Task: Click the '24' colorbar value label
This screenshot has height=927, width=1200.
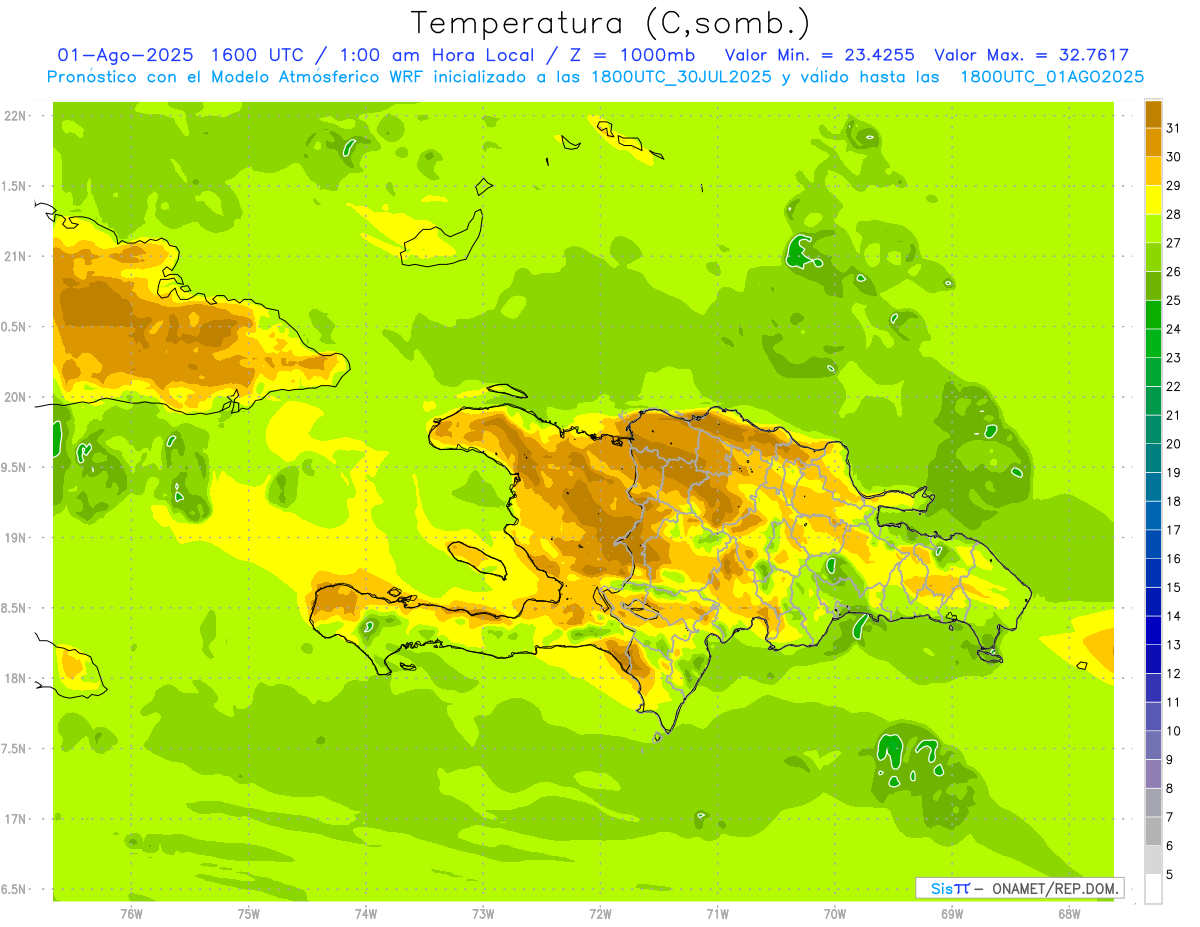Action: [x=1173, y=328]
